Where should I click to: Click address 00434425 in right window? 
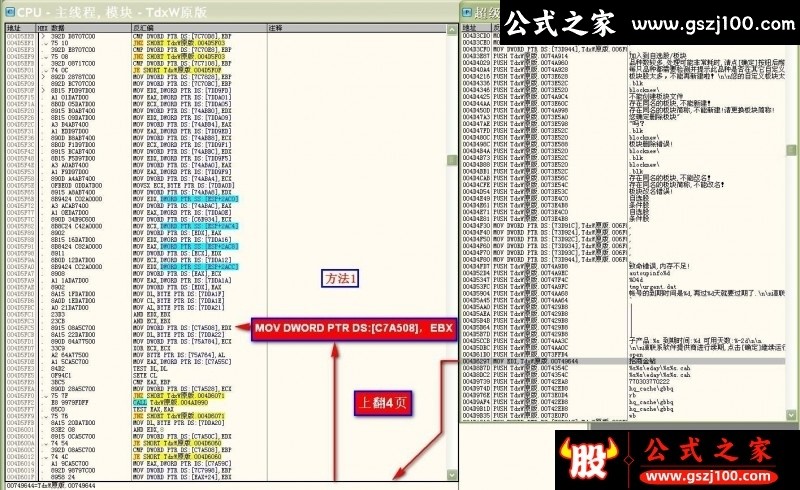pos(476,96)
